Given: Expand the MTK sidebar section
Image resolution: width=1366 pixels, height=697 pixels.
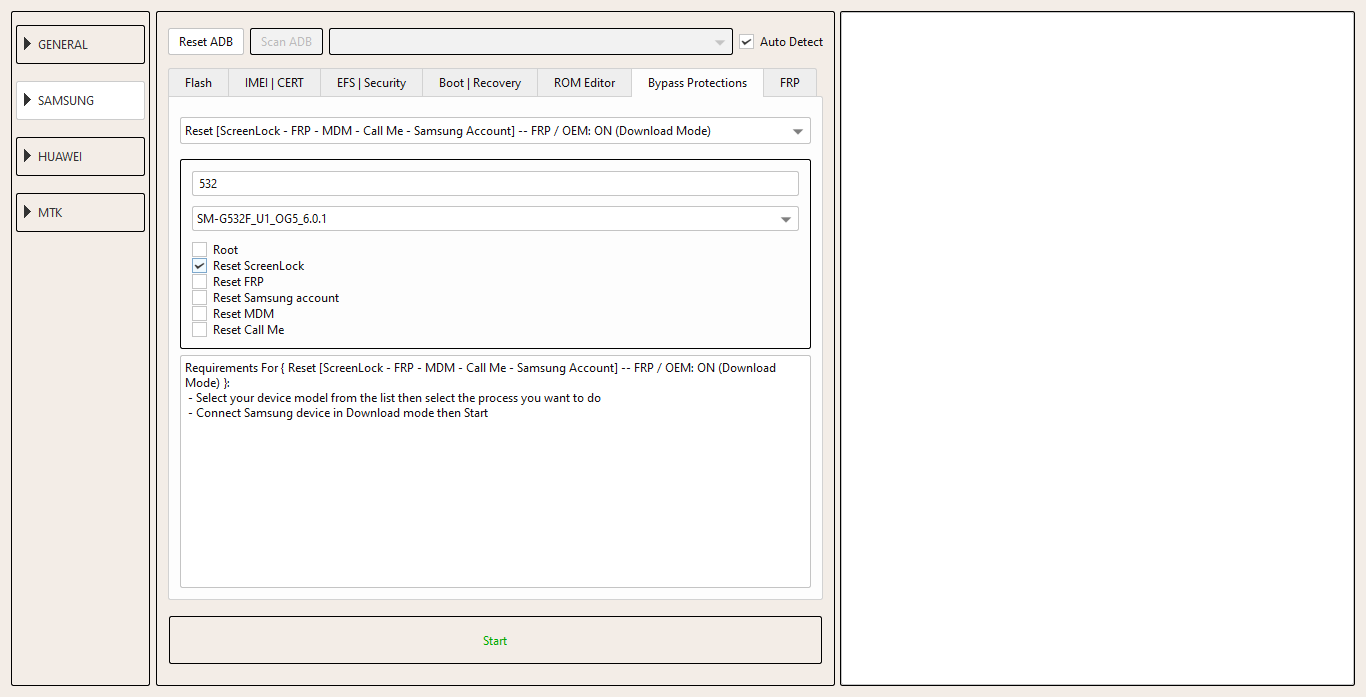Looking at the screenshot, I should point(80,212).
